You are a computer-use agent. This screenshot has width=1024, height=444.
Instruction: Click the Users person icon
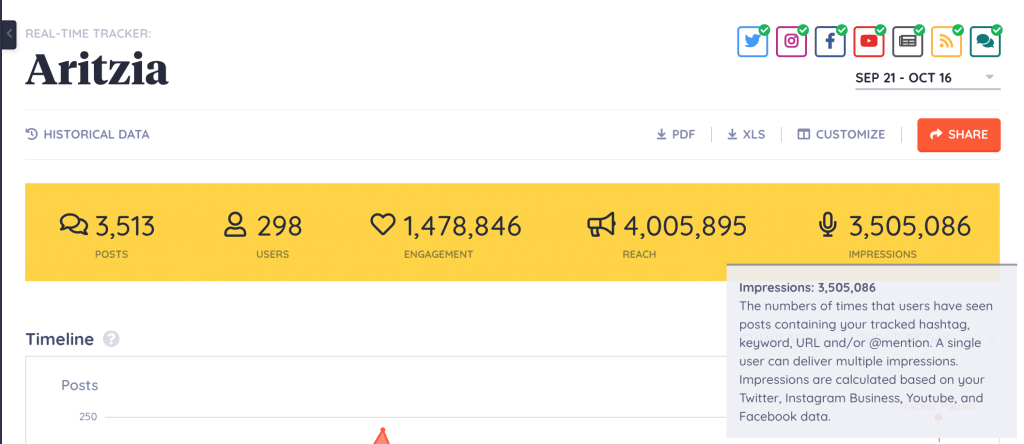click(234, 225)
